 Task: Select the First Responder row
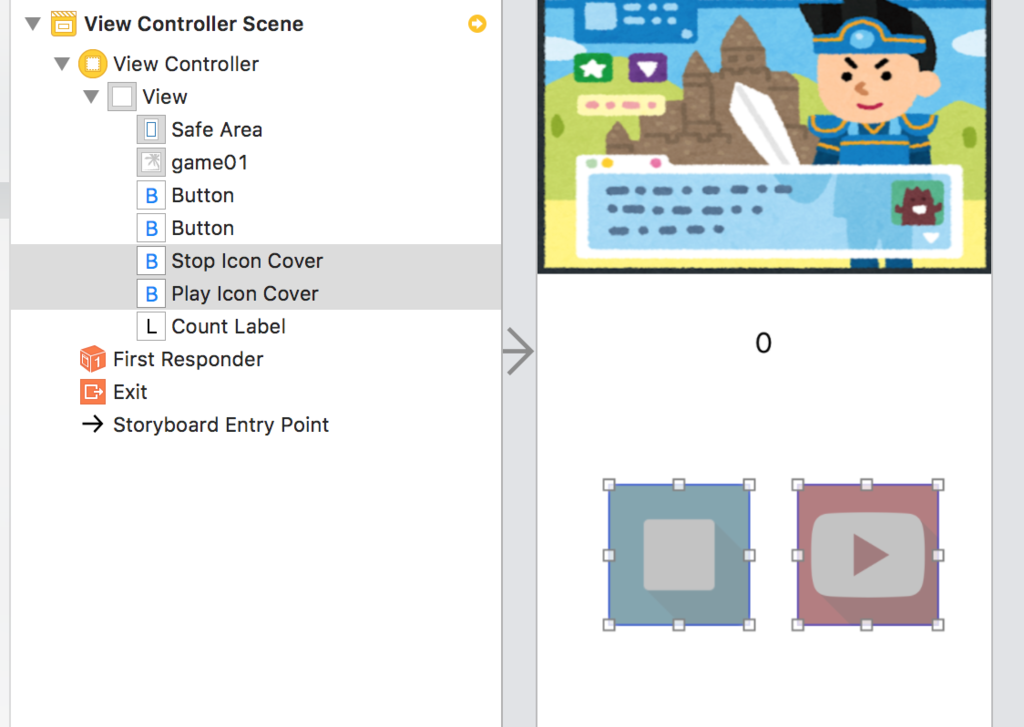point(256,359)
